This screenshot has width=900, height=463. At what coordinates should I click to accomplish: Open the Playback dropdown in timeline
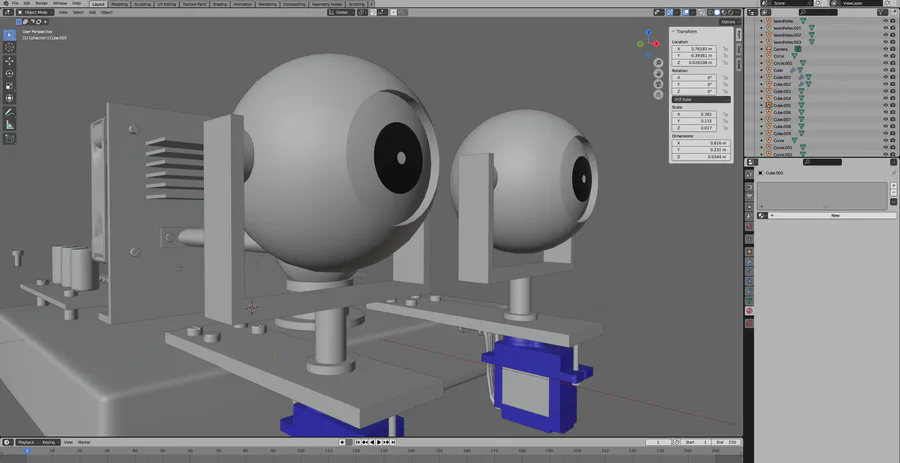pyautogui.click(x=27, y=442)
